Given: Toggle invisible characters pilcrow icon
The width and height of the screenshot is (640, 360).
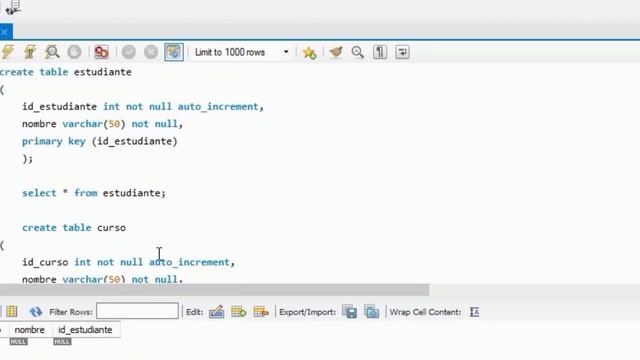Looking at the screenshot, I should coord(380,52).
